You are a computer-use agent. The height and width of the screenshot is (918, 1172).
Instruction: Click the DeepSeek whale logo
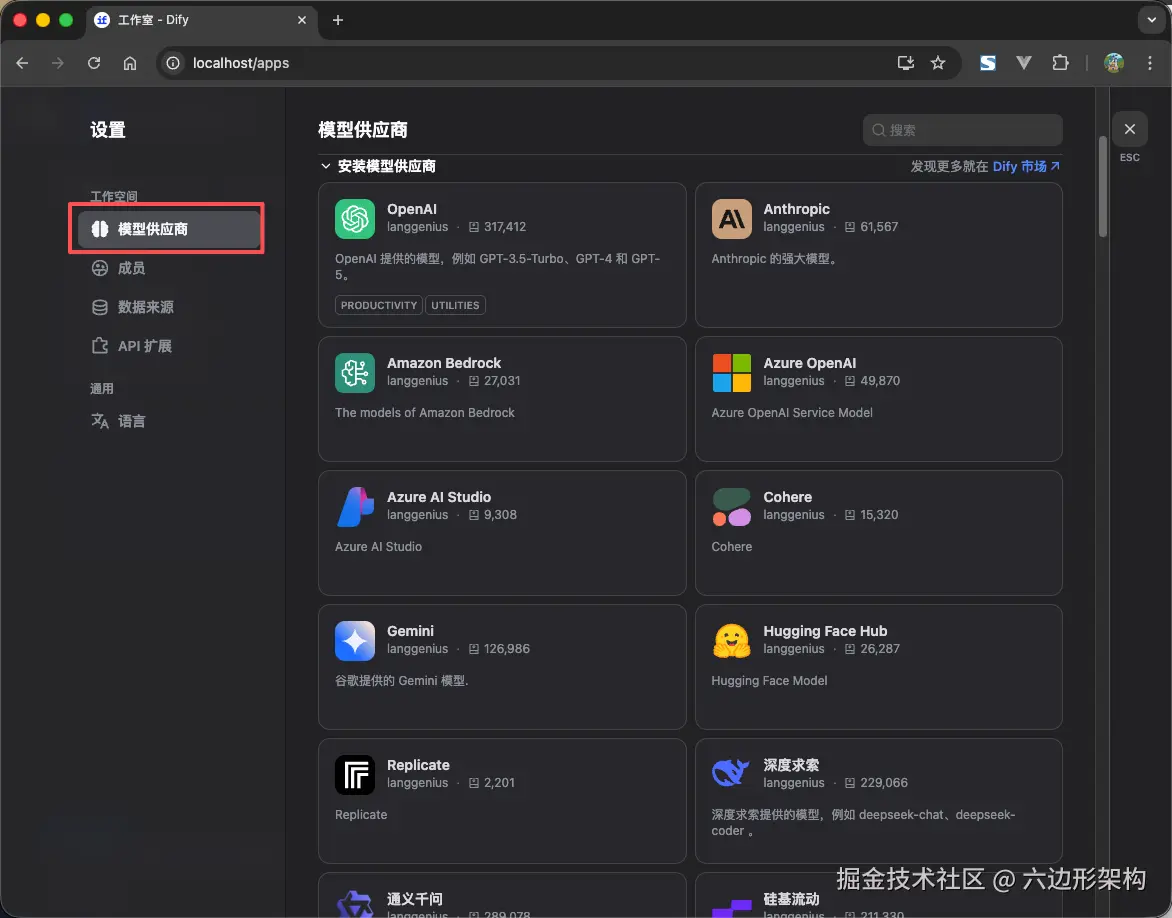pos(731,774)
